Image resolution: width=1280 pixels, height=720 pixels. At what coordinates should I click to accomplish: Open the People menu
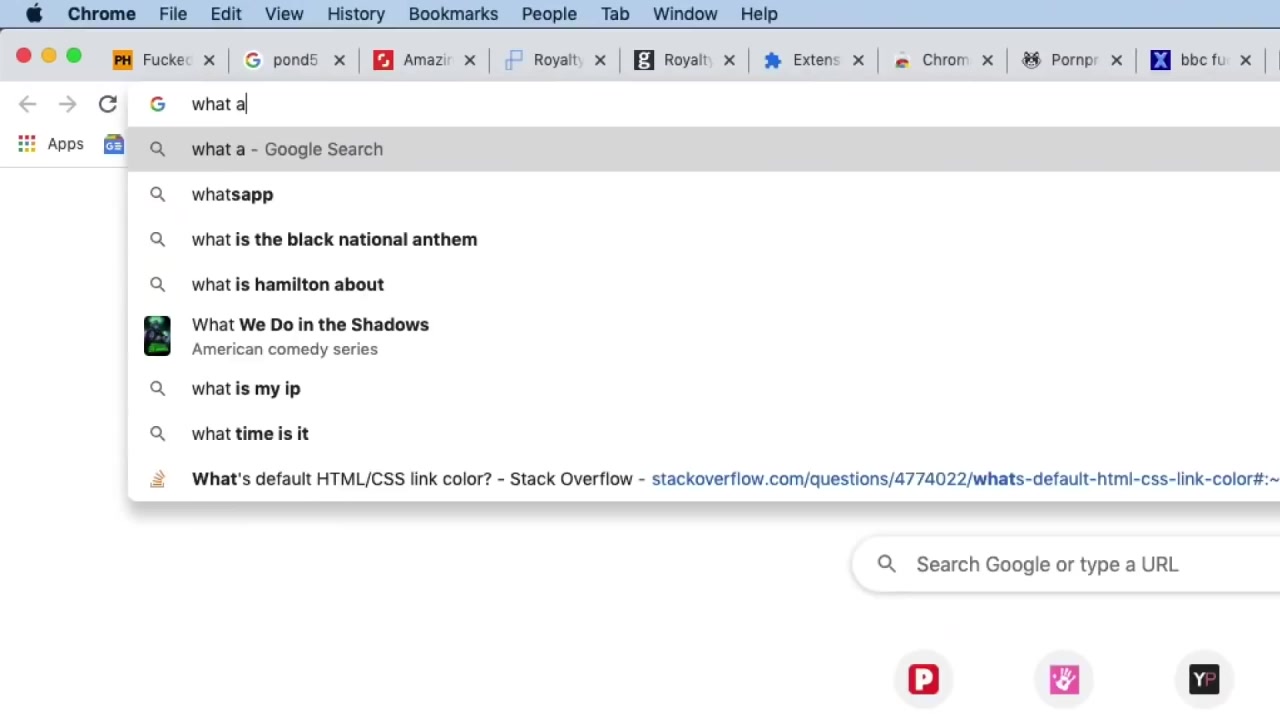tap(549, 14)
